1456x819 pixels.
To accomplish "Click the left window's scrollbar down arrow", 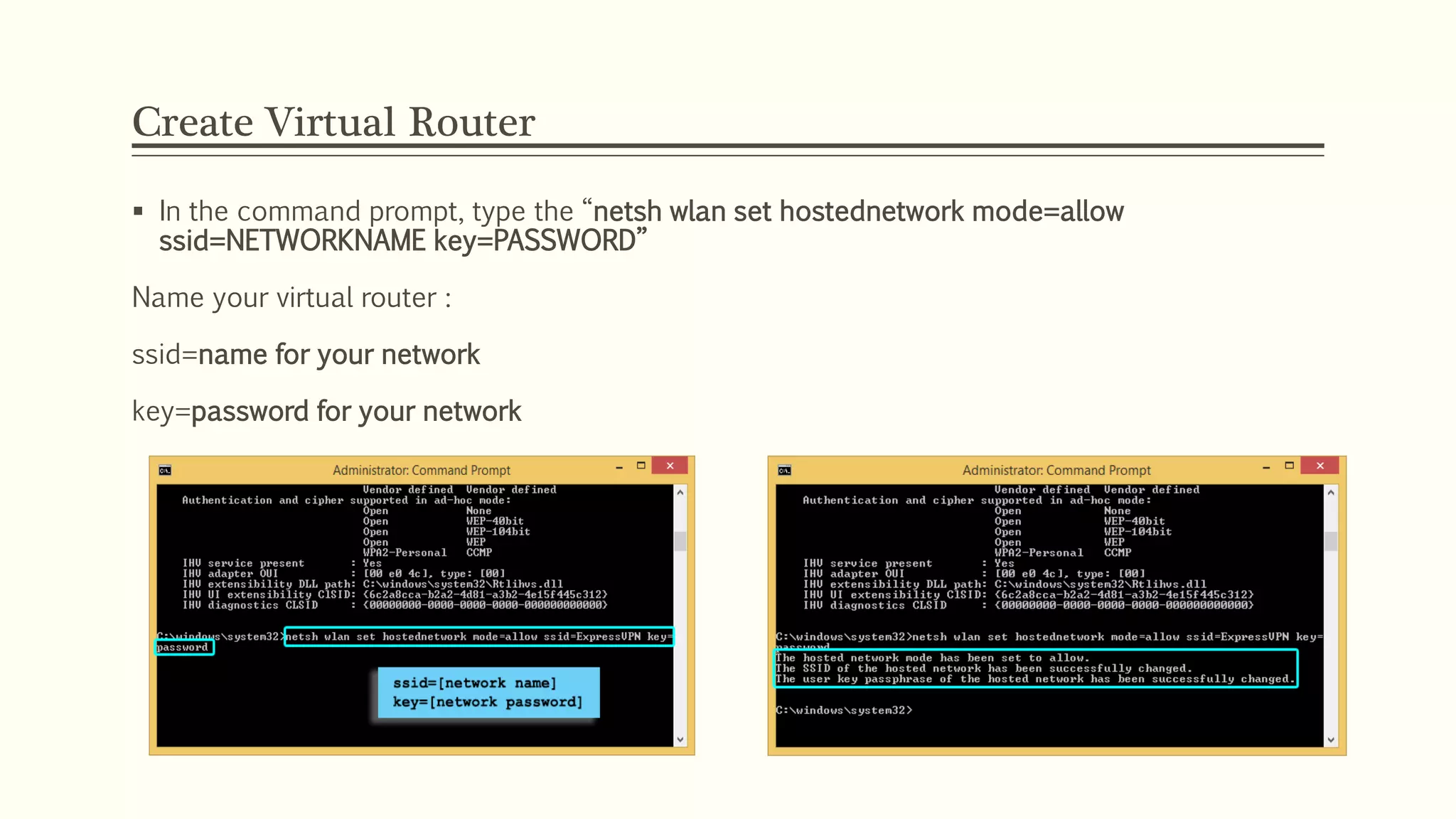I will click(x=680, y=739).
